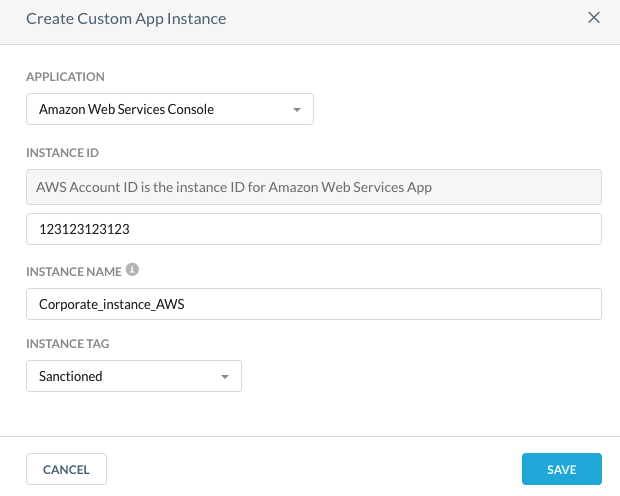Close the Create Custom App Instance dialog
The image size is (620, 496).
[x=594, y=18]
